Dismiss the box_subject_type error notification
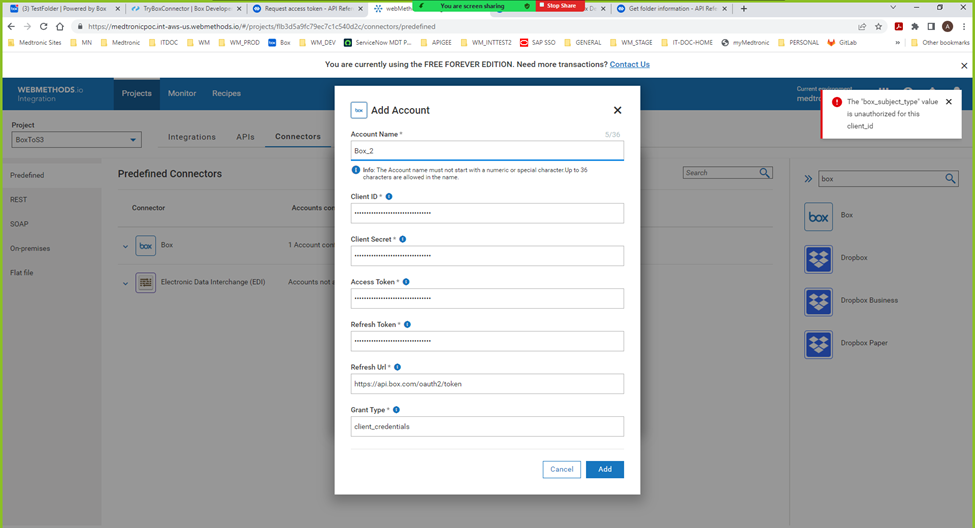The image size is (975, 528). coord(949,101)
